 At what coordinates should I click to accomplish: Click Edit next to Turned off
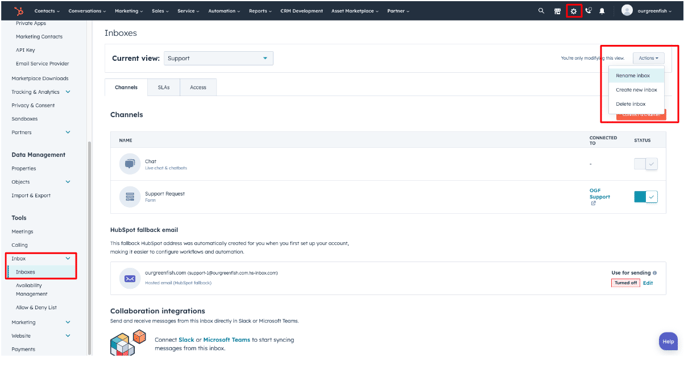[648, 283]
